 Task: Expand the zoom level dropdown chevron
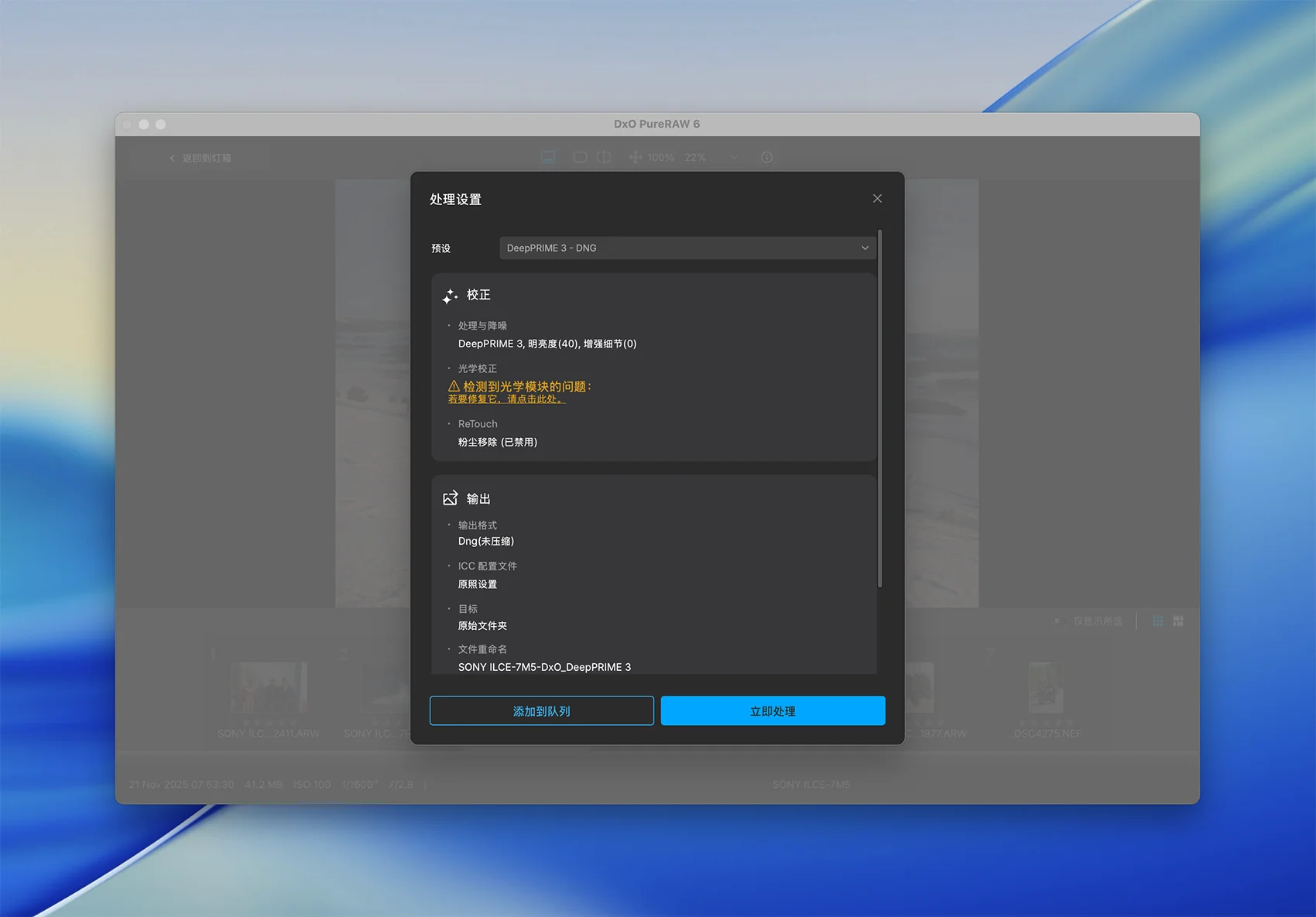pyautogui.click(x=734, y=157)
